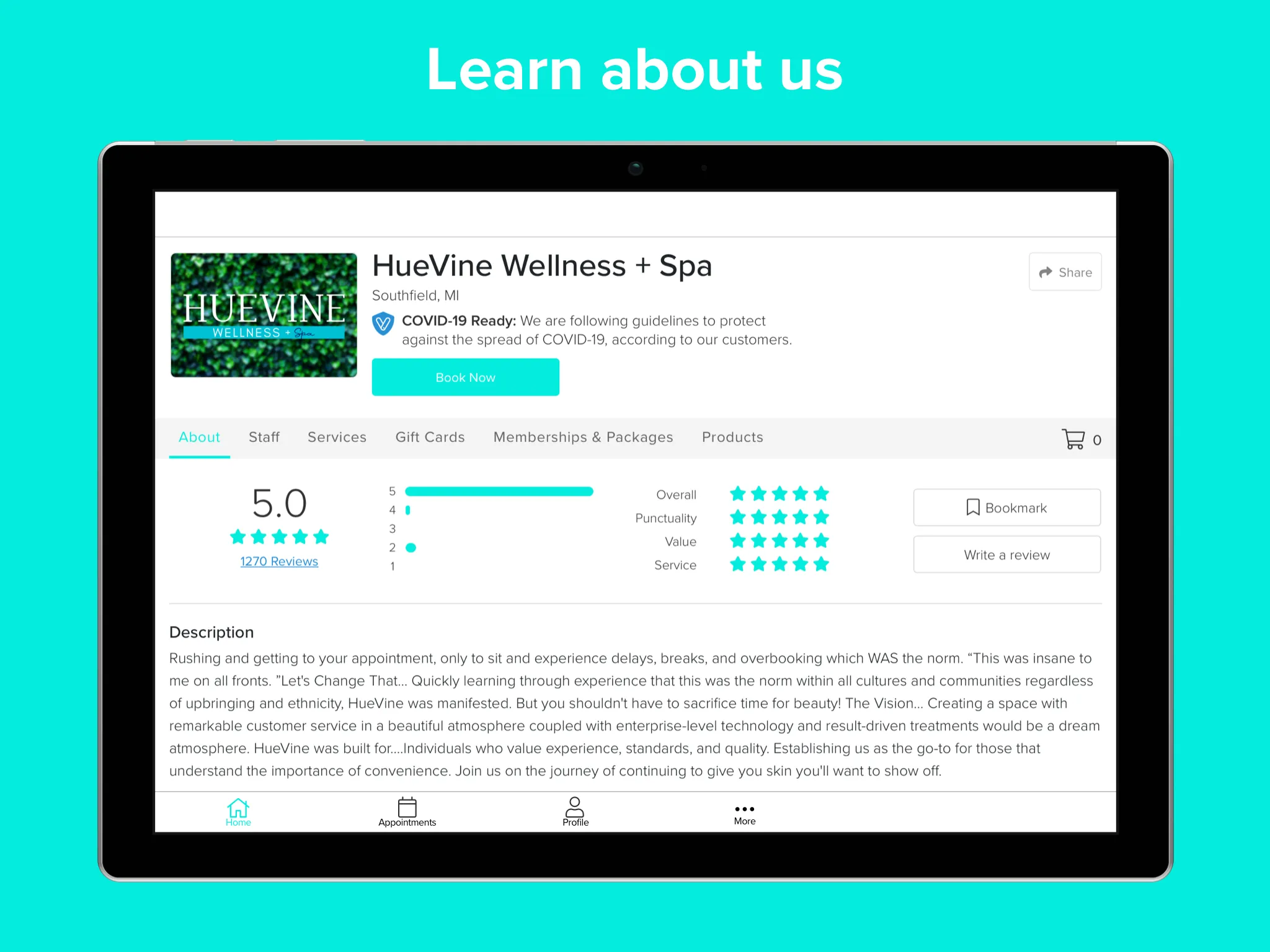Select the Services tab
Viewport: 1270px width, 952px height.
tap(337, 437)
